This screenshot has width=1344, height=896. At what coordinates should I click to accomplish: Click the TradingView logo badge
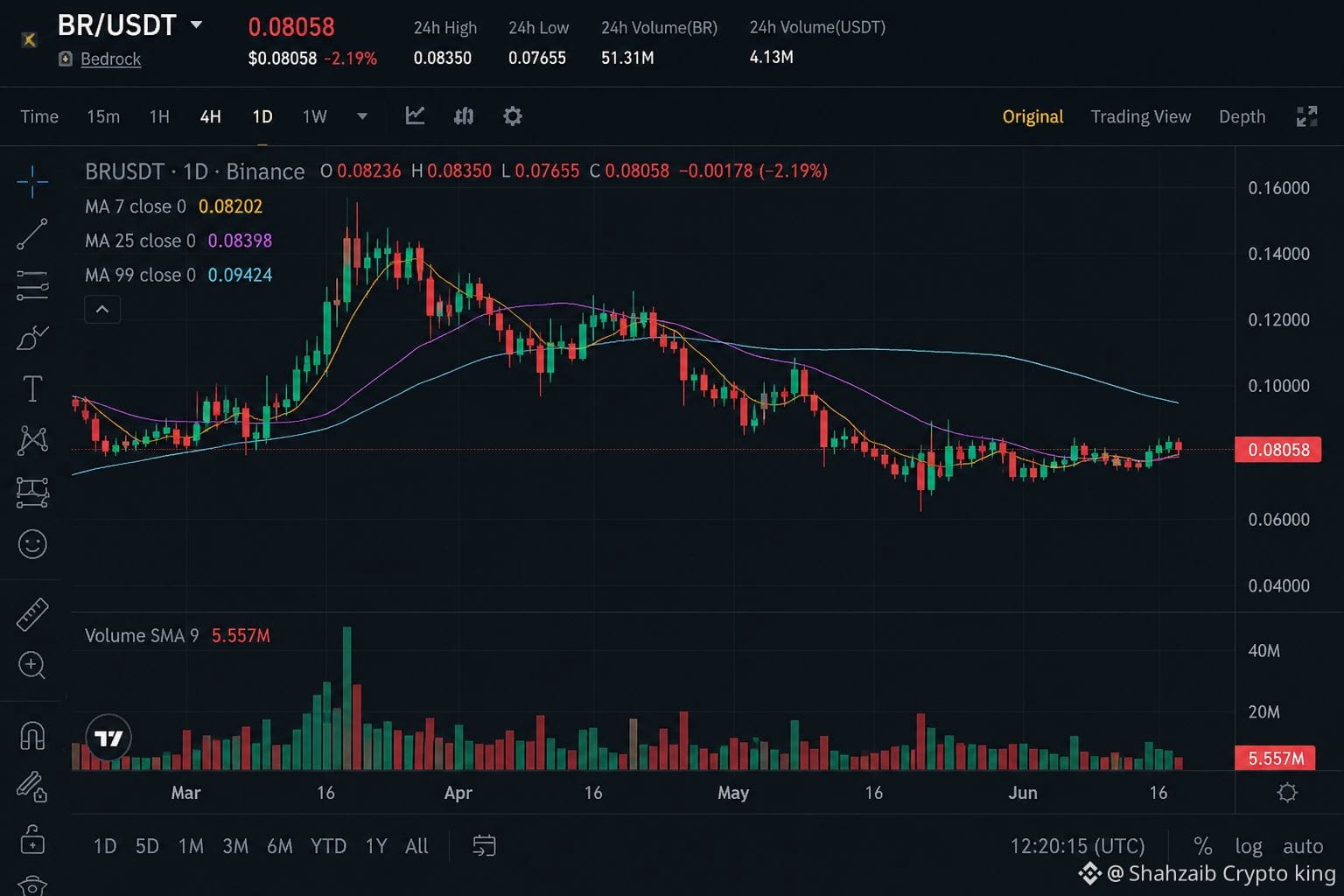[108, 738]
